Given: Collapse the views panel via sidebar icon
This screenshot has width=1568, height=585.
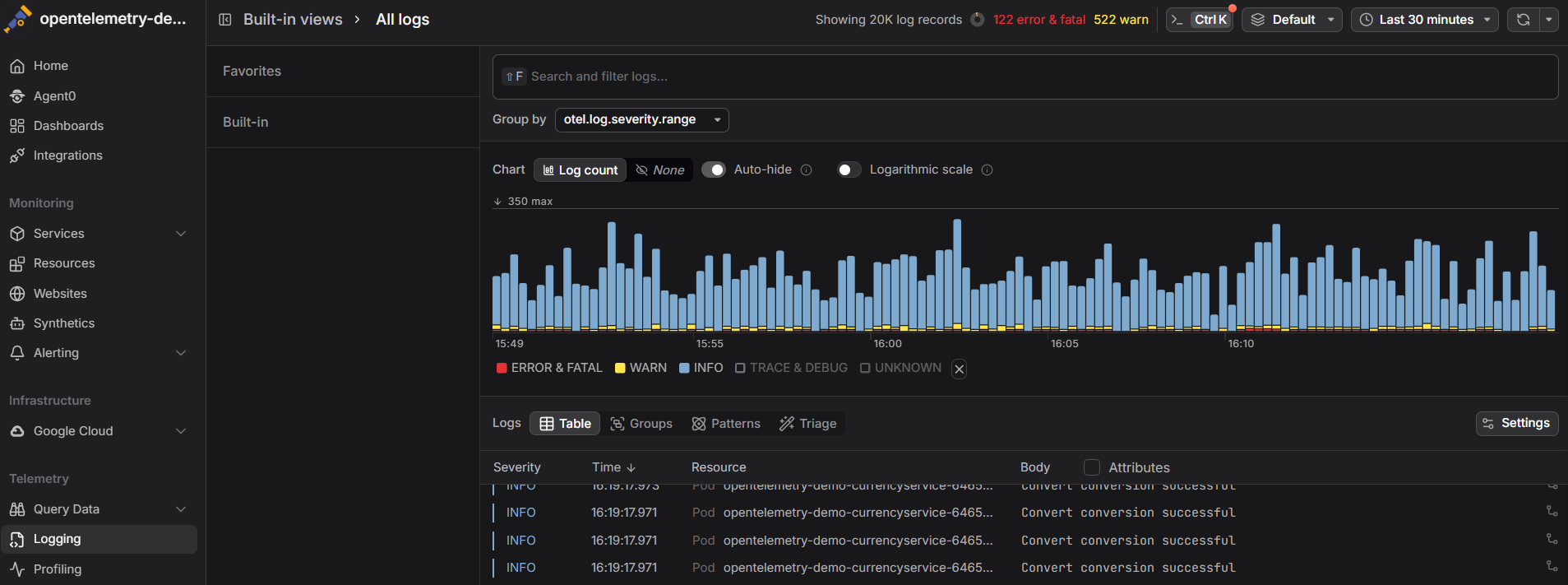Looking at the screenshot, I should click(225, 20).
